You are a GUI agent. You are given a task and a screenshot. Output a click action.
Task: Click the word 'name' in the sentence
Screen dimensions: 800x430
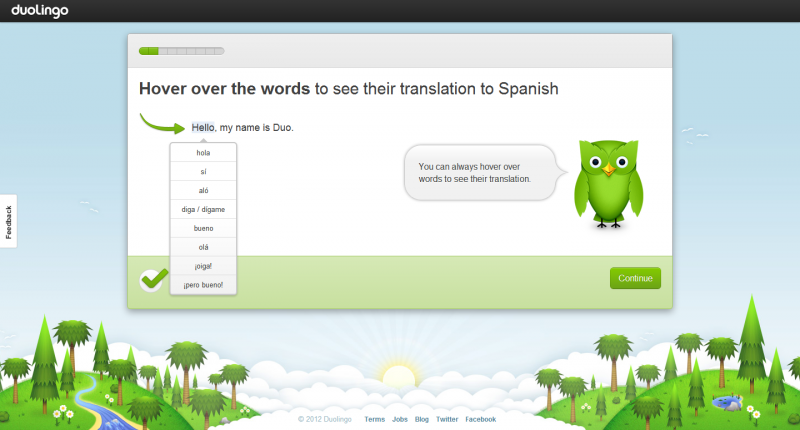[247, 128]
